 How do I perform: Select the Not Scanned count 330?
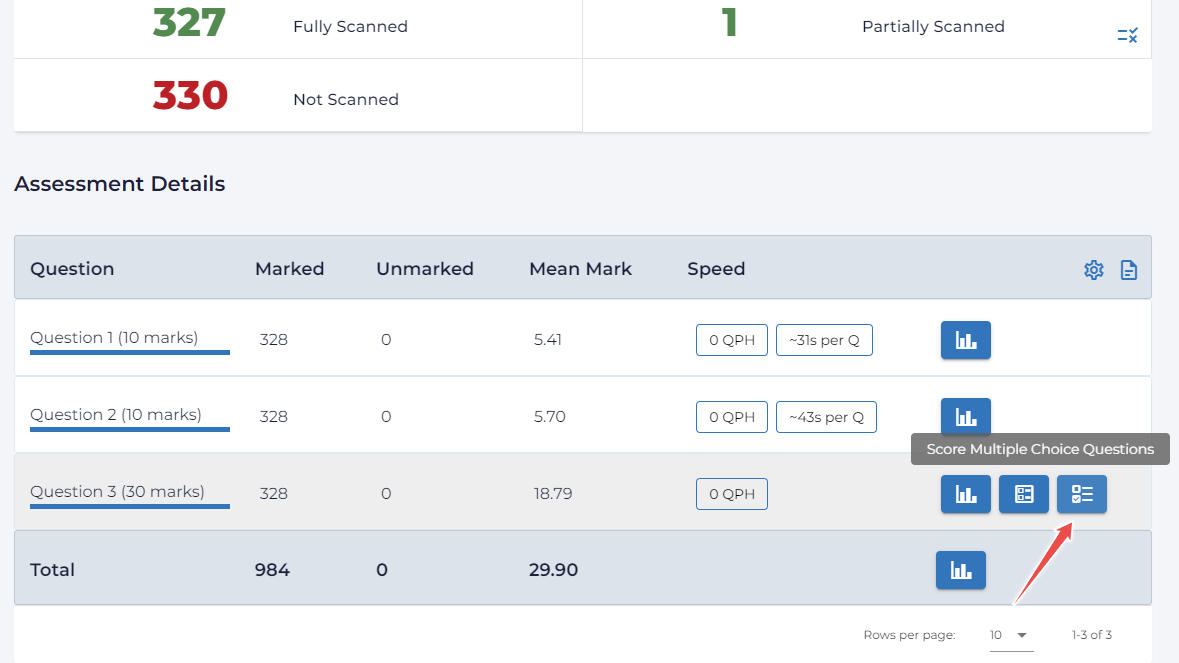190,97
